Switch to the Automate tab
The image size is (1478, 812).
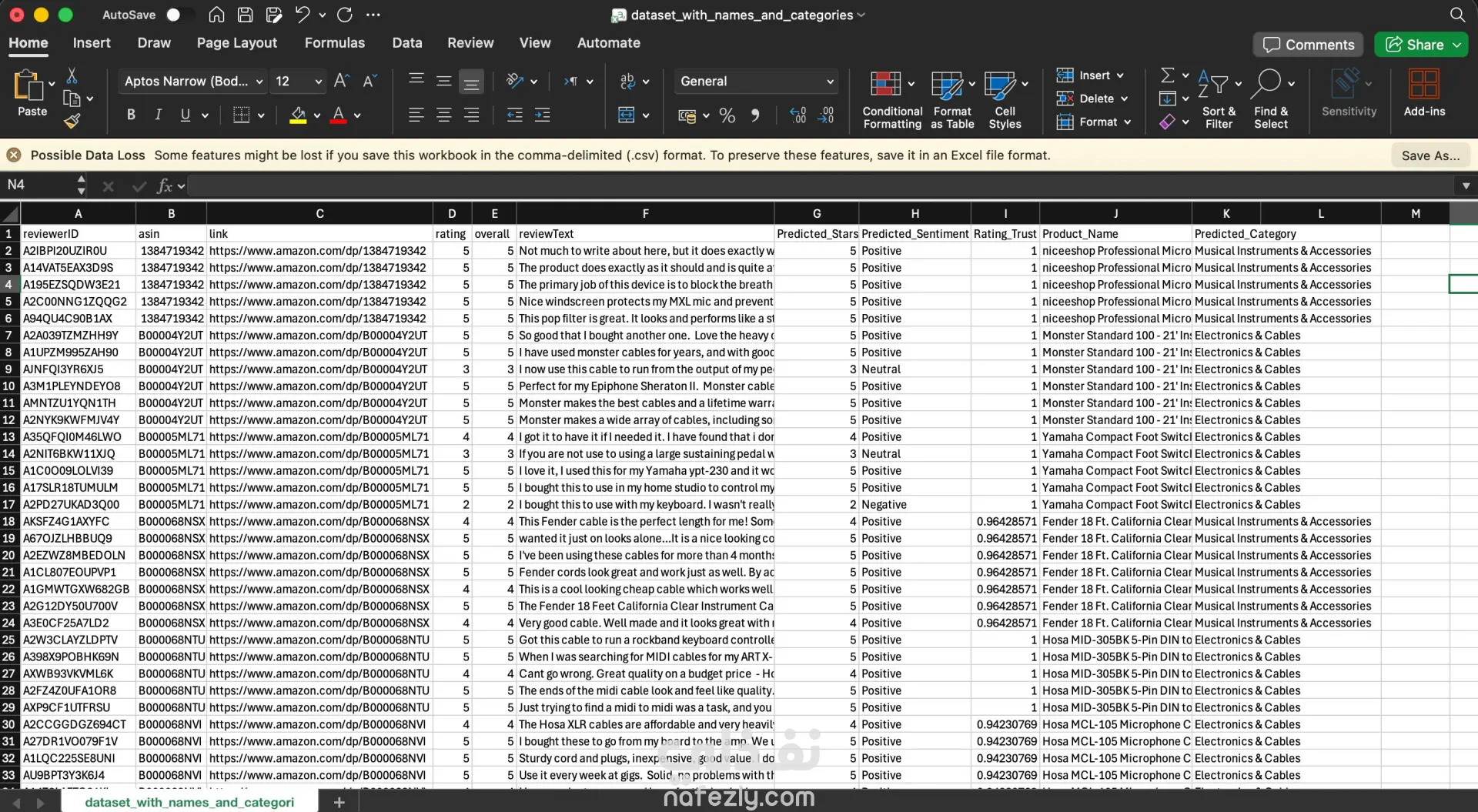point(608,43)
